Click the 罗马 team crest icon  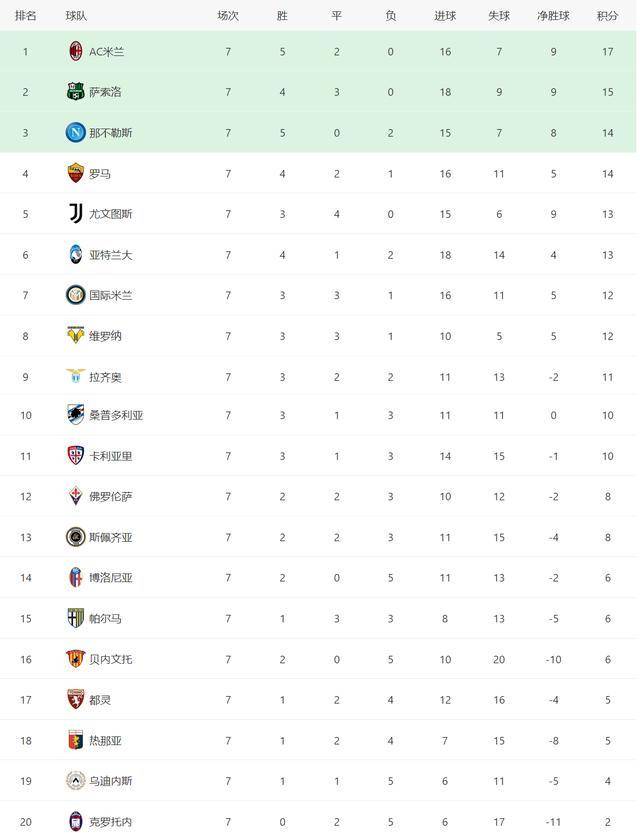pyautogui.click(x=75, y=173)
